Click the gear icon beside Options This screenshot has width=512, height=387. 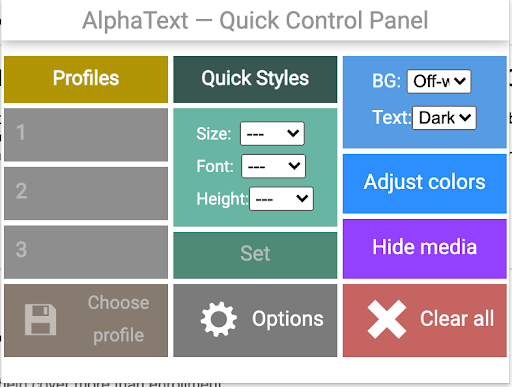click(219, 319)
